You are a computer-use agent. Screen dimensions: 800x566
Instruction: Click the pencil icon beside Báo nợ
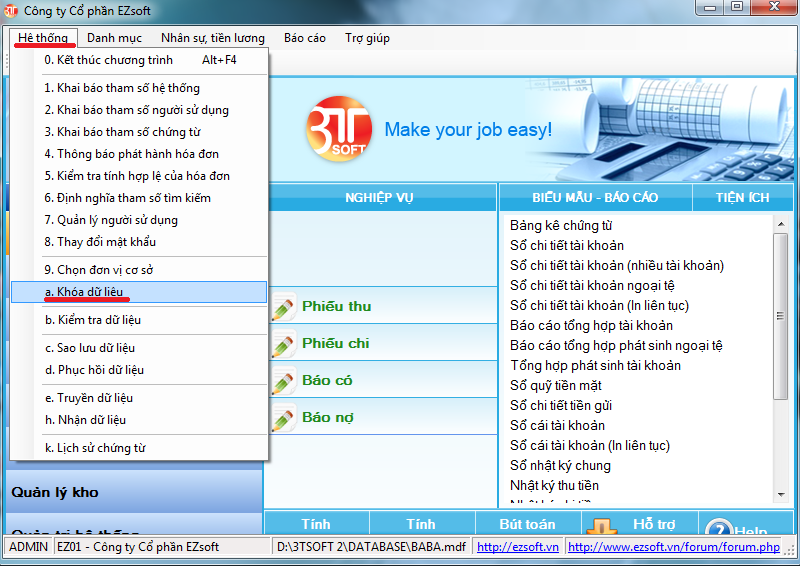[281, 418]
